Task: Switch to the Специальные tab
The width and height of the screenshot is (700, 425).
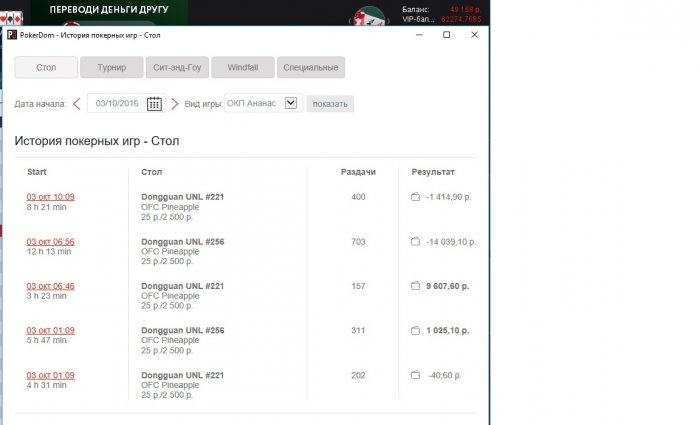Action: [311, 67]
